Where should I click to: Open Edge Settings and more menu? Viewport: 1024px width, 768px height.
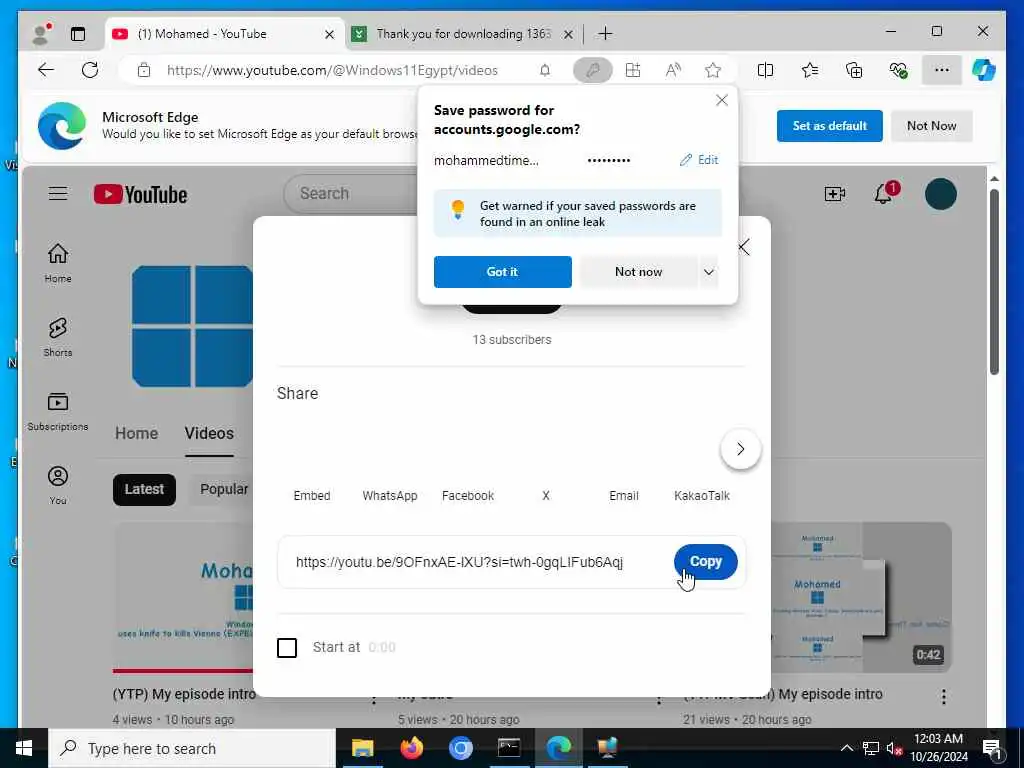942,70
